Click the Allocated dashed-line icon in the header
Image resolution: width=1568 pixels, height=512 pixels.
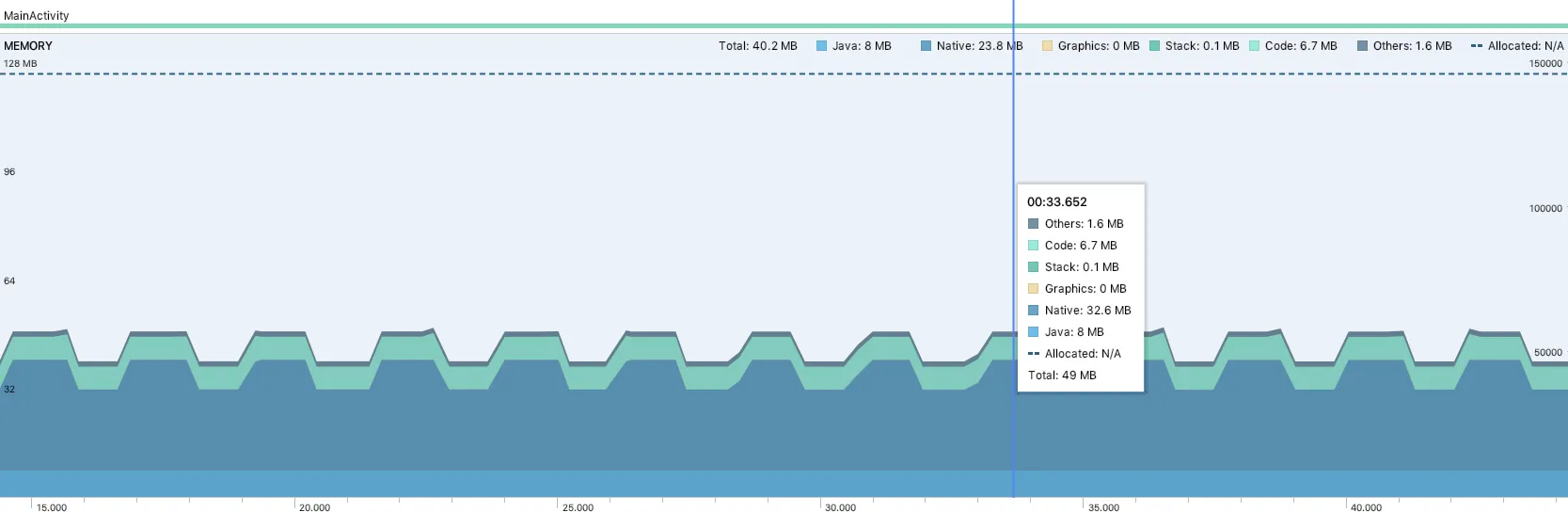coord(1477,46)
